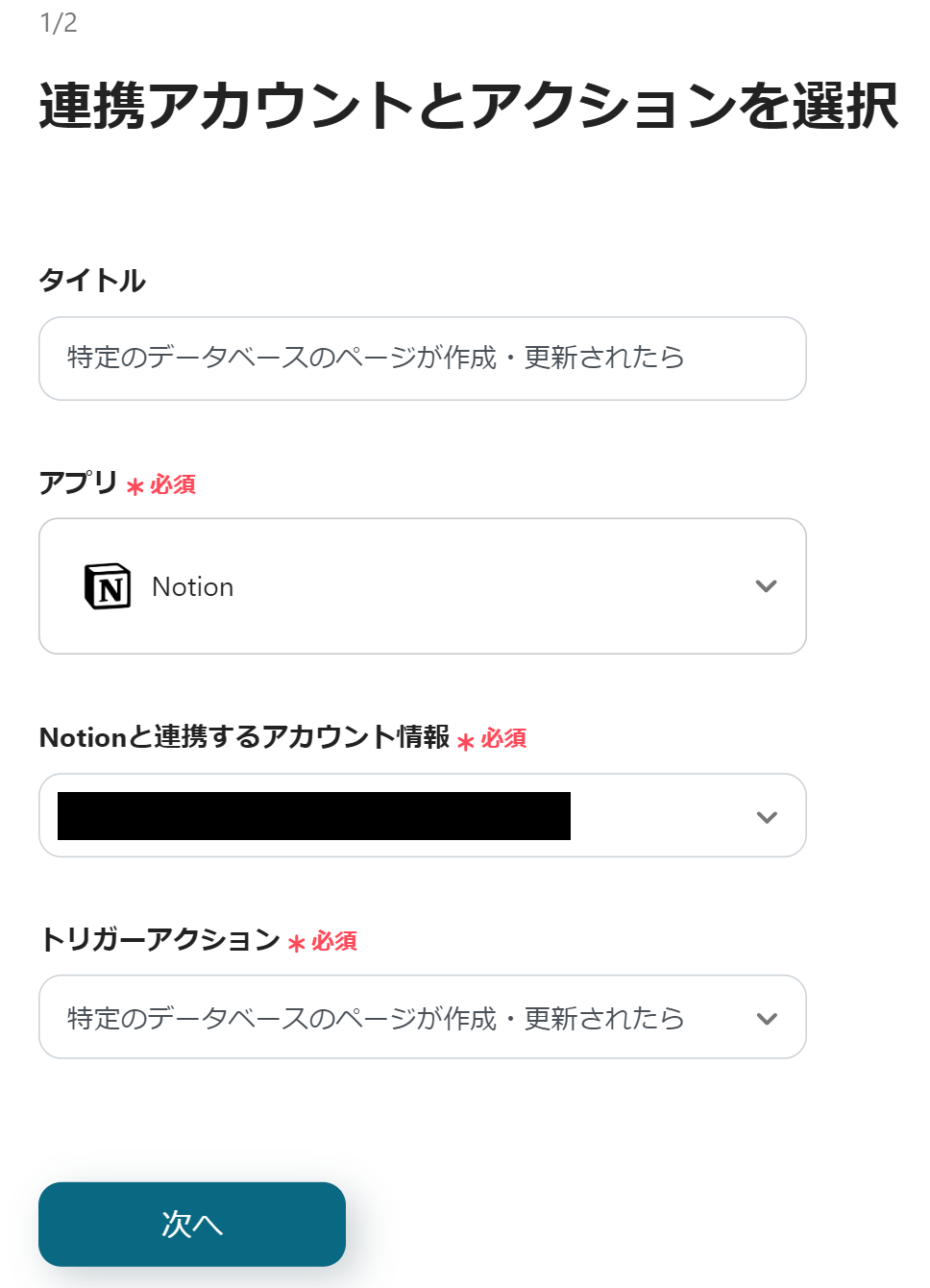930x1288 pixels.
Task: Click the 1/2 step indicator
Action: coord(59,23)
